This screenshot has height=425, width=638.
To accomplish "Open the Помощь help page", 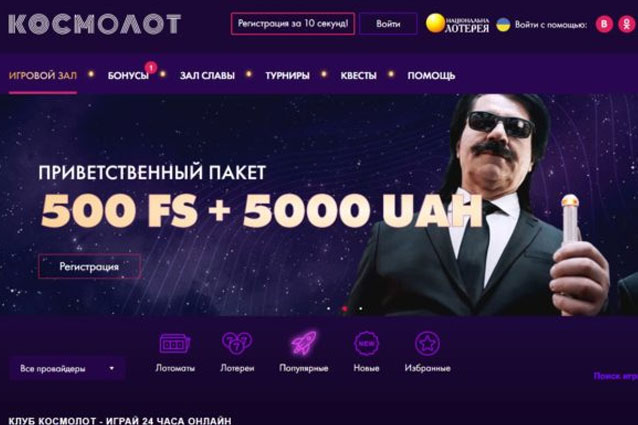I will click(431, 76).
